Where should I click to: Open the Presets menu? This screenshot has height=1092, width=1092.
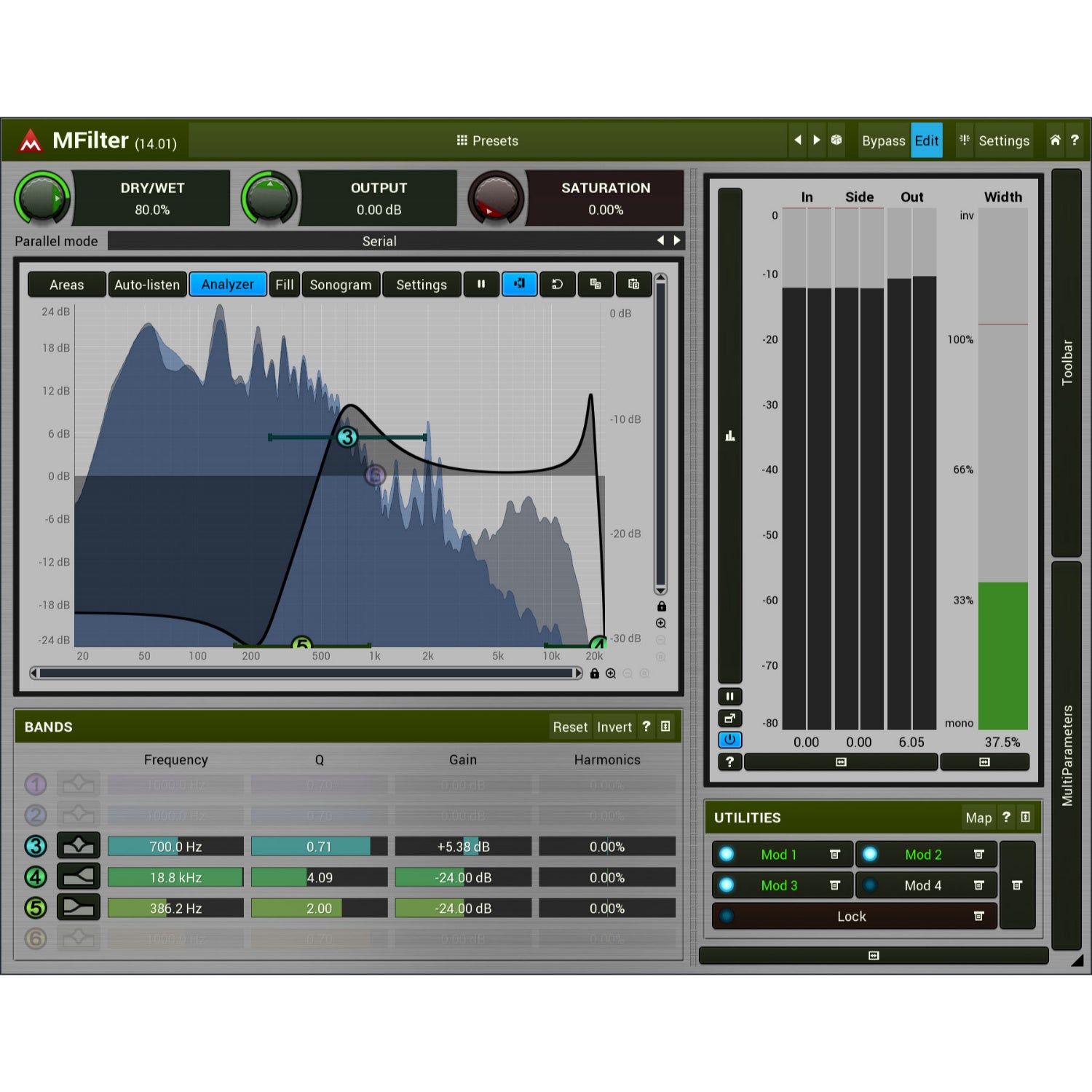[x=487, y=141]
